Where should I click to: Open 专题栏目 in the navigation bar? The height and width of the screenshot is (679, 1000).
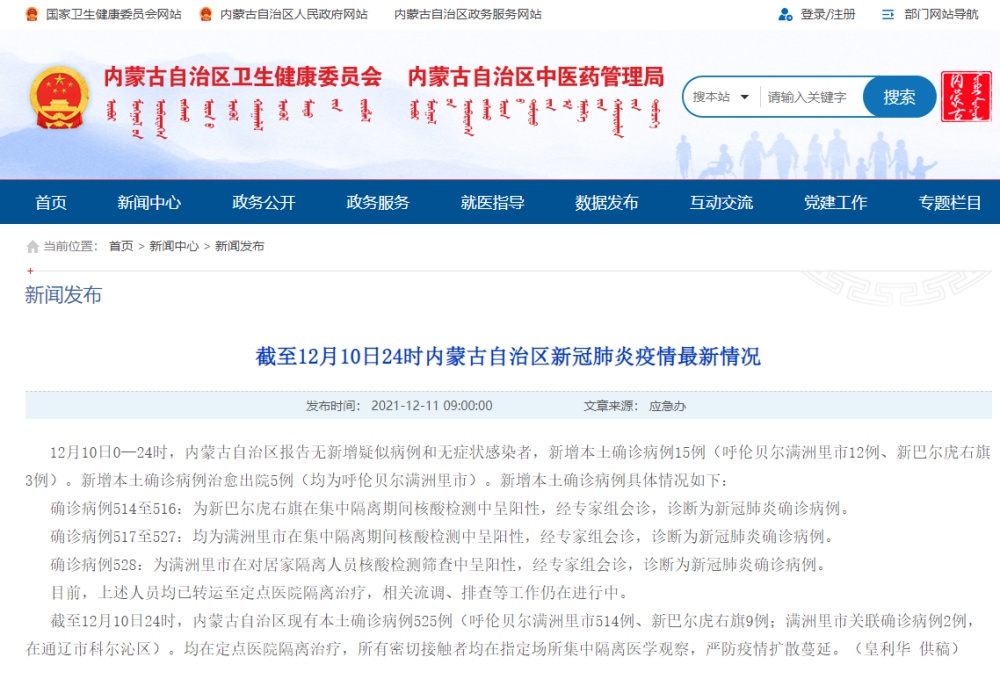(949, 202)
